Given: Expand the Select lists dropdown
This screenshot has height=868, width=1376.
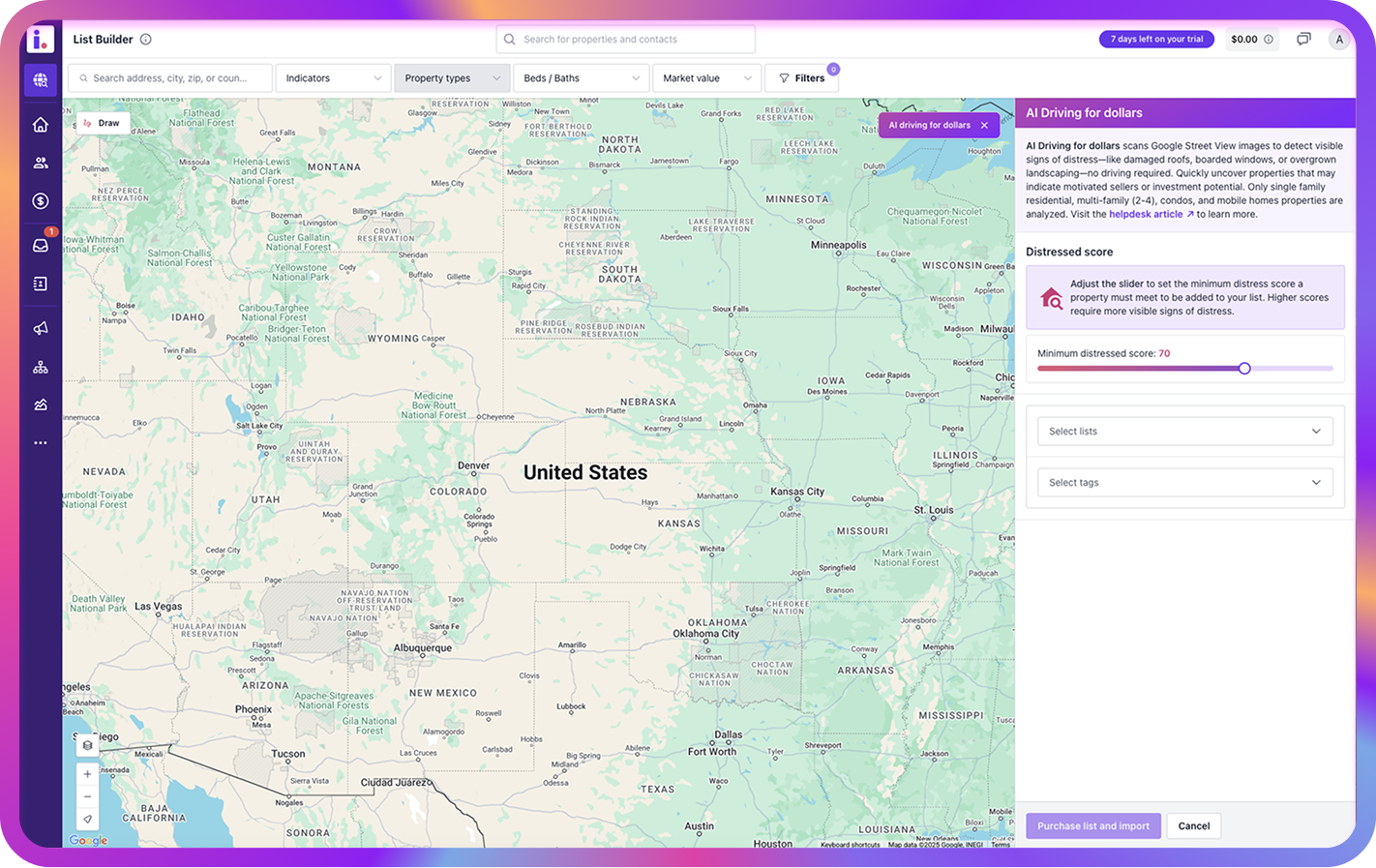Looking at the screenshot, I should pos(1185,432).
